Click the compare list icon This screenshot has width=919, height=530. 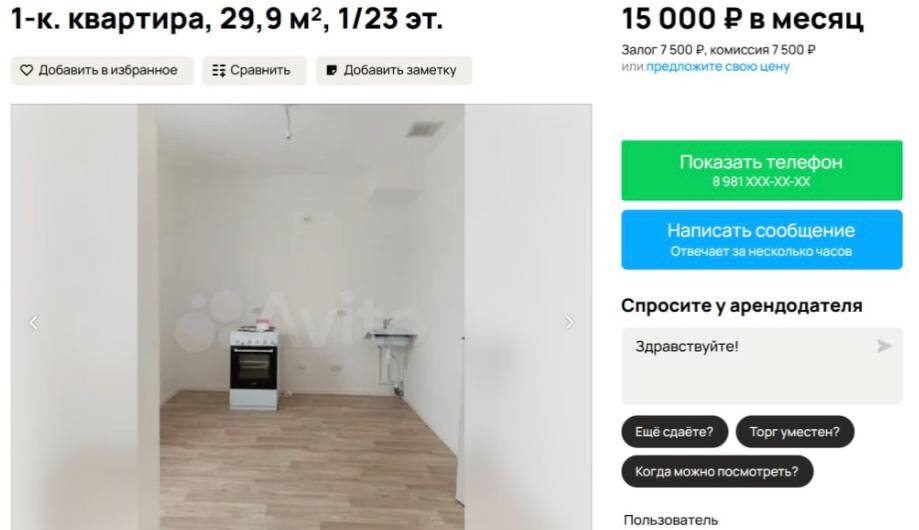[x=219, y=70]
